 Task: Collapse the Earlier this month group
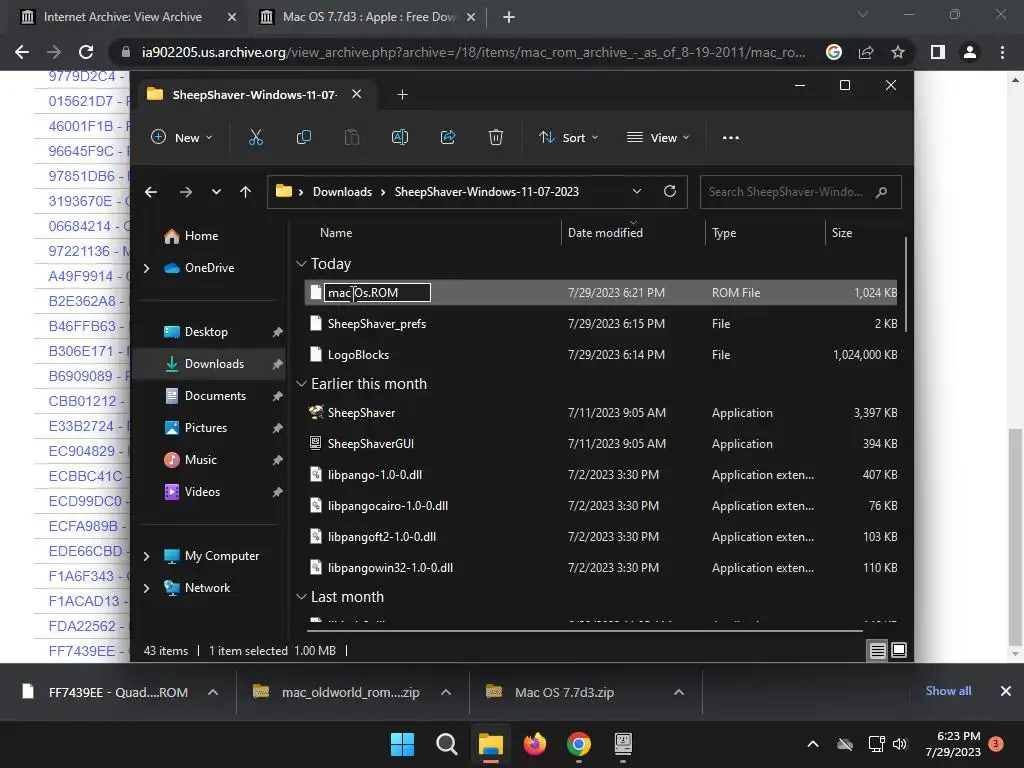301,384
